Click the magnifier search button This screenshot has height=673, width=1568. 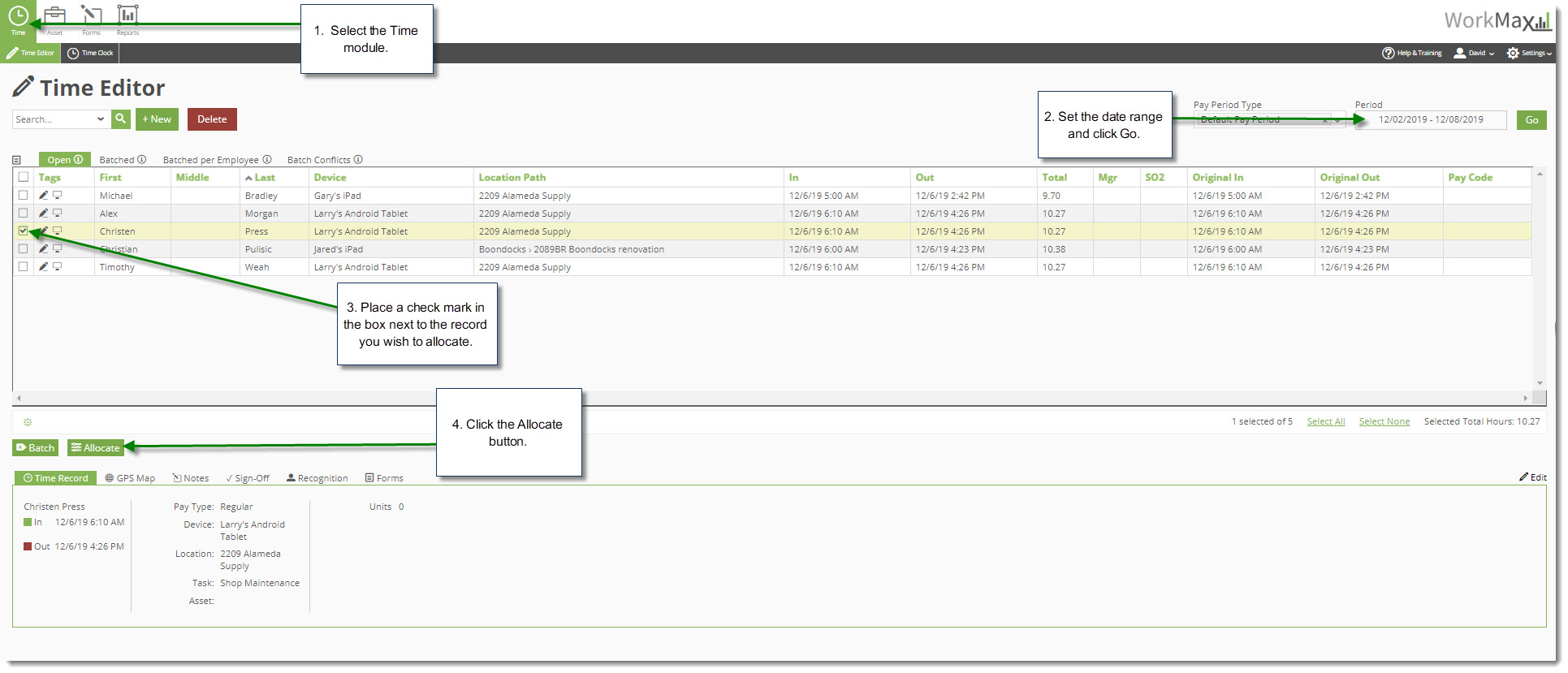pyautogui.click(x=121, y=119)
